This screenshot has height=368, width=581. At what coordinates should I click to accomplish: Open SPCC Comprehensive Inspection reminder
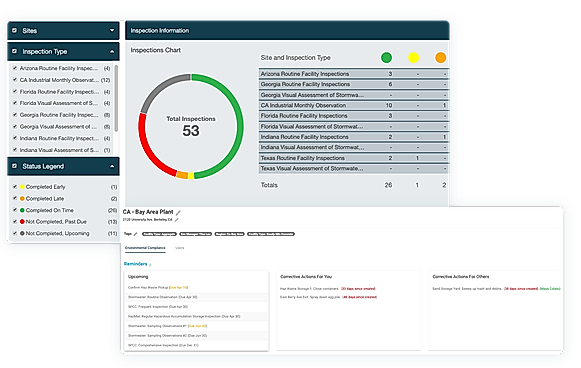[x=163, y=345]
